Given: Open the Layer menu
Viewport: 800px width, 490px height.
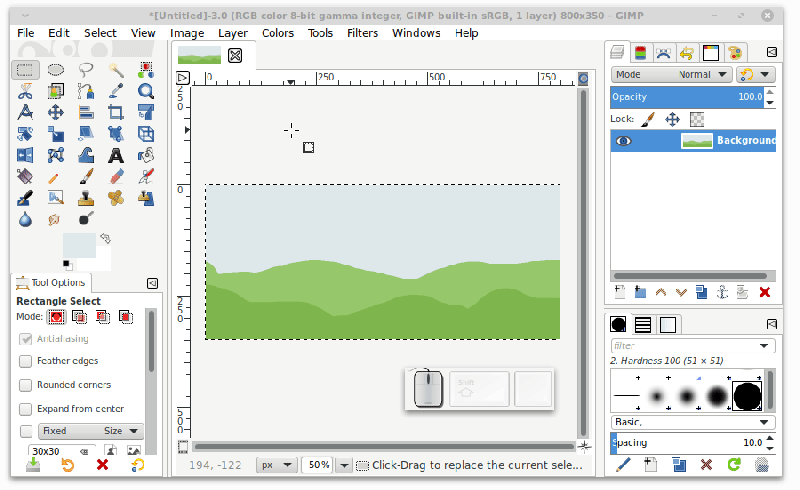Looking at the screenshot, I should [233, 33].
